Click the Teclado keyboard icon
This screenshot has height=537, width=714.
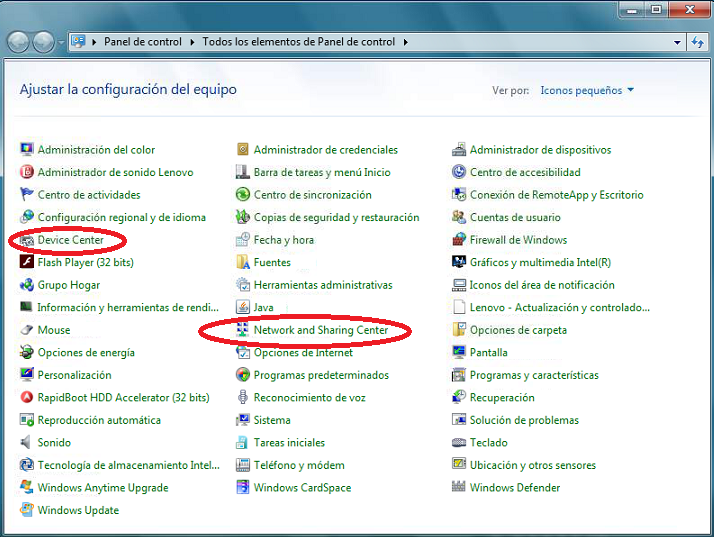459,442
